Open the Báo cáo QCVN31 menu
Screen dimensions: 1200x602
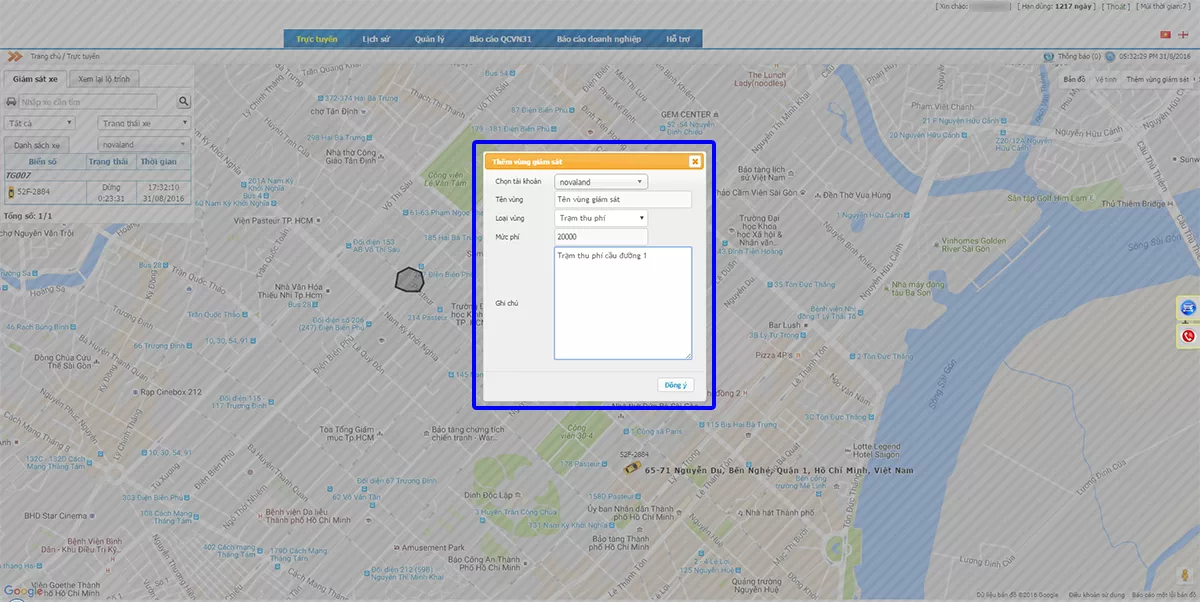click(x=500, y=39)
